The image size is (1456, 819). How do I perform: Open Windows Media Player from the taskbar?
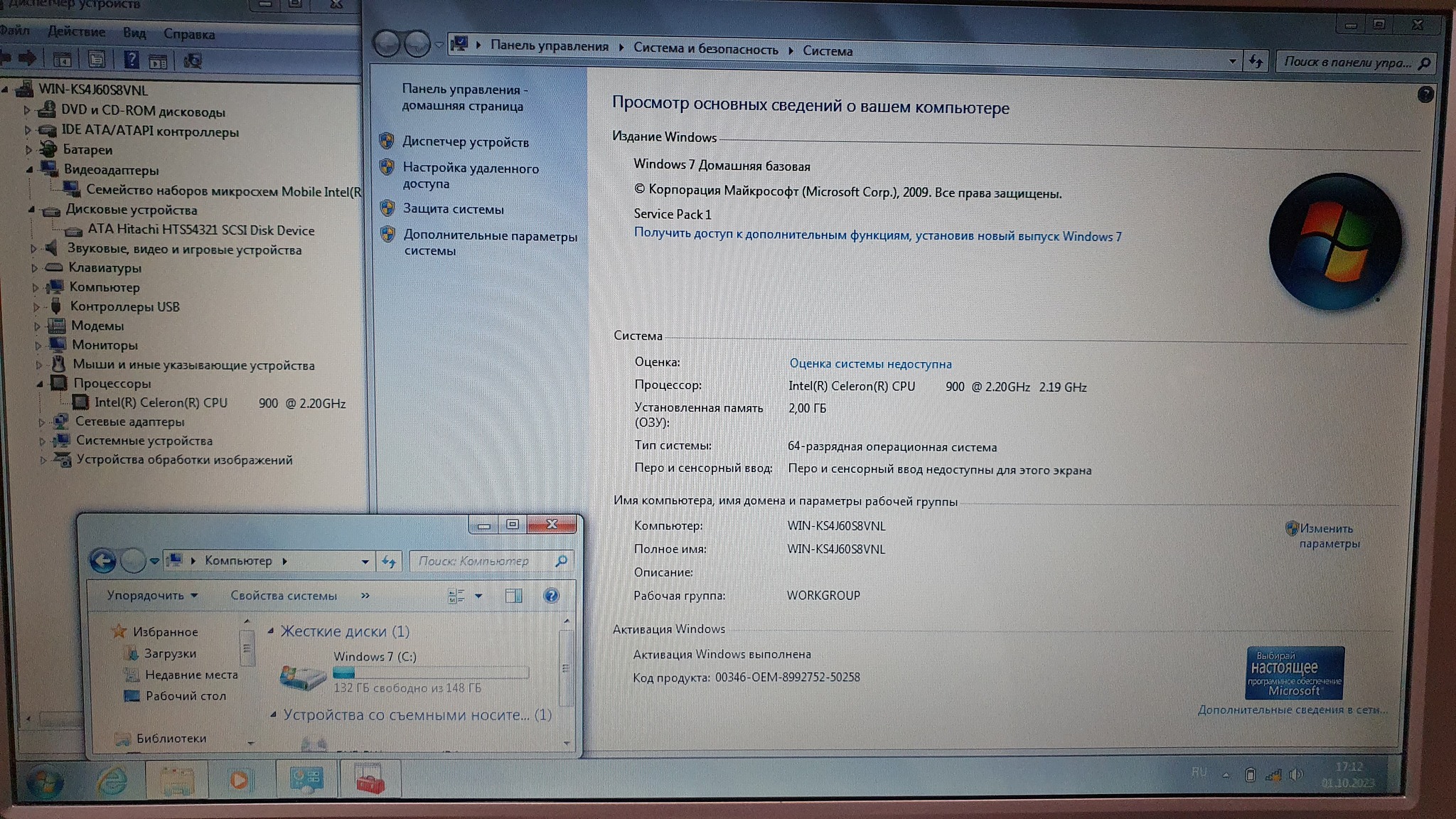[239, 780]
